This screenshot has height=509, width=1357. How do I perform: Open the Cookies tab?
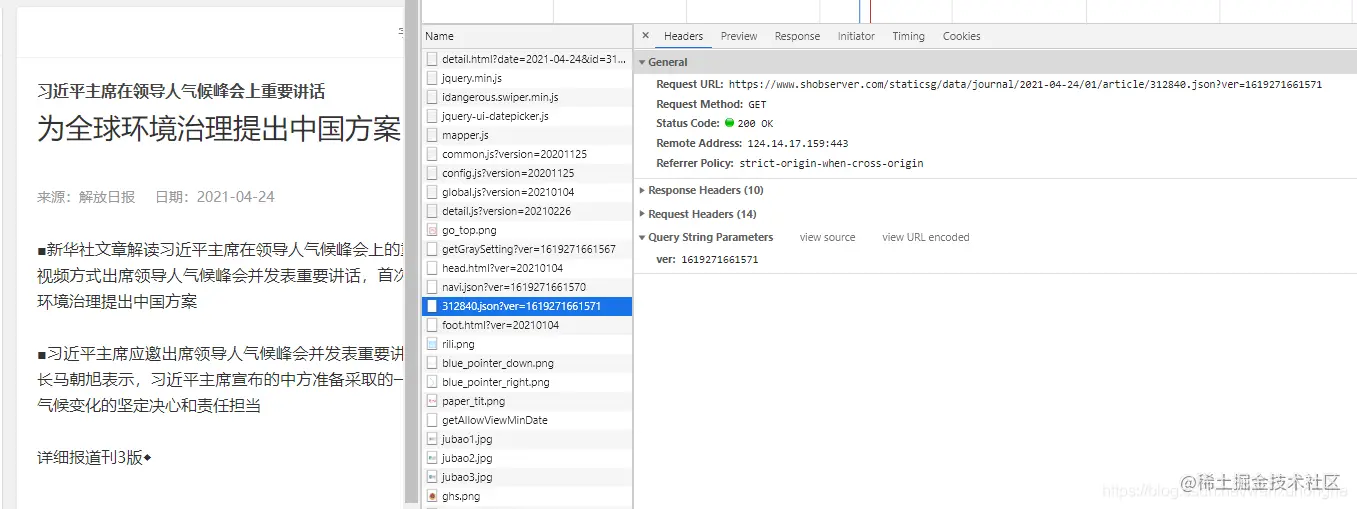tap(961, 36)
